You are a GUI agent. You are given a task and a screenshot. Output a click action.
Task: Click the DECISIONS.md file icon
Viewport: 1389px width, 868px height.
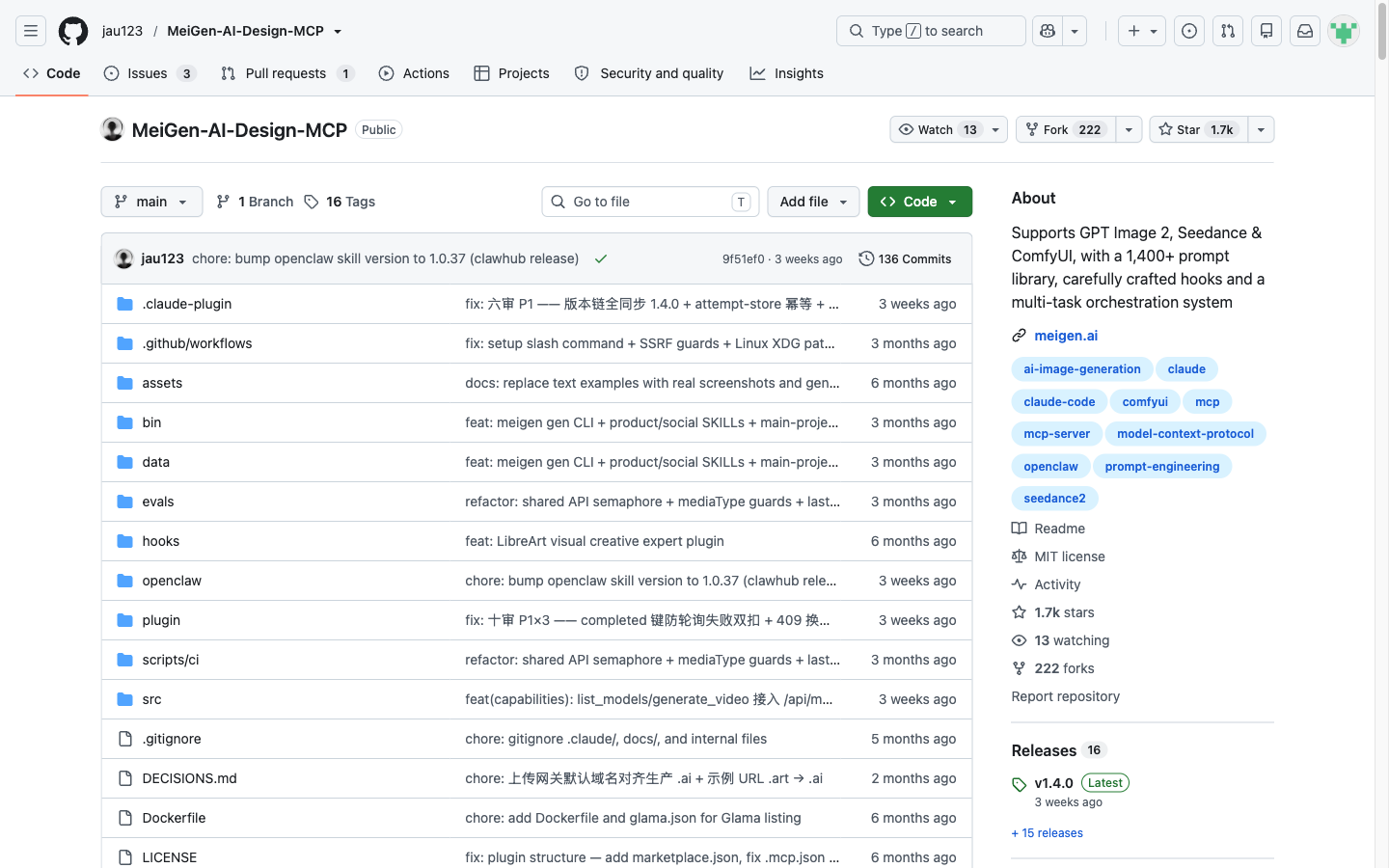(124, 778)
